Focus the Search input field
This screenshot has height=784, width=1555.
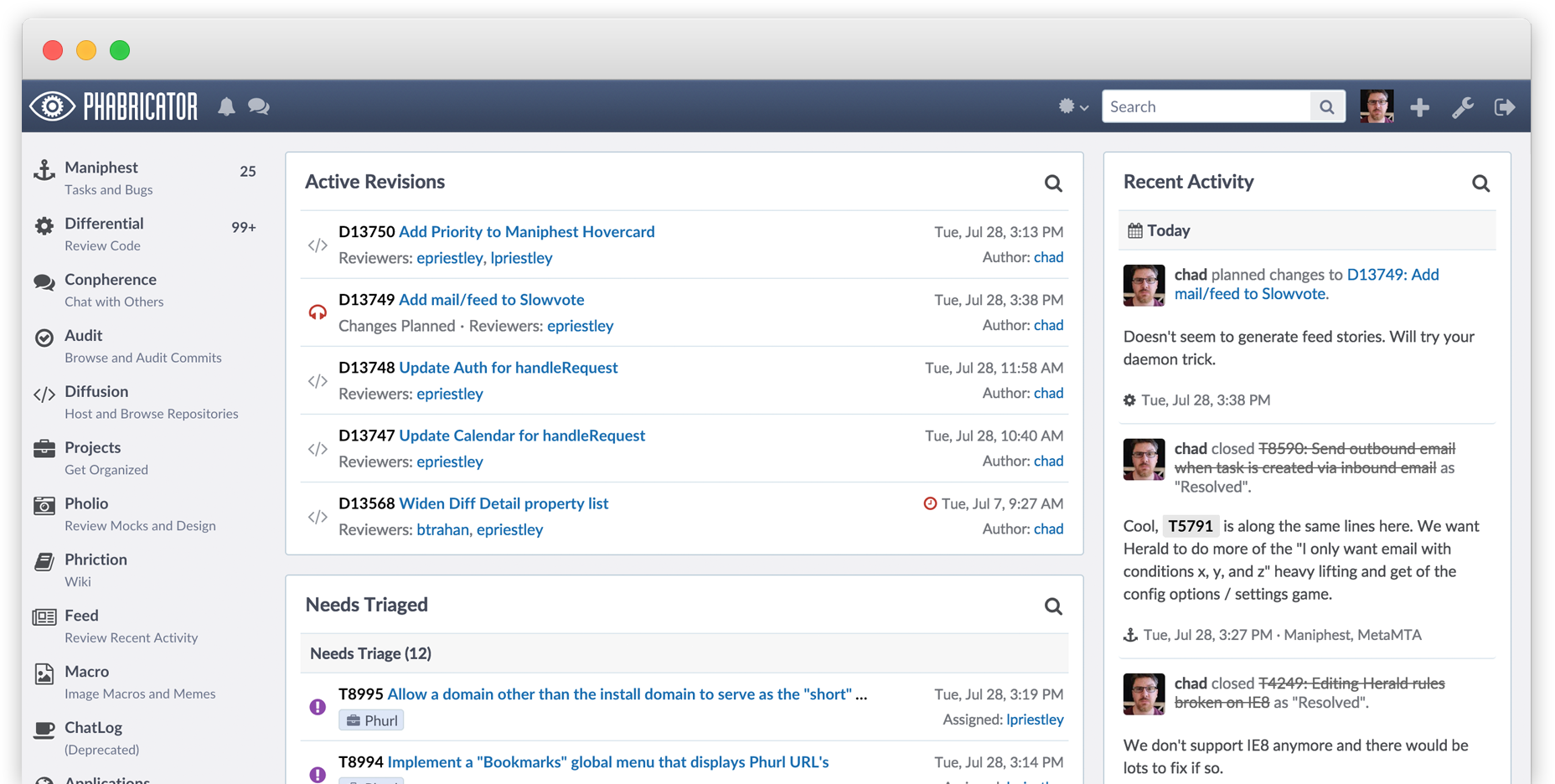coord(1206,106)
